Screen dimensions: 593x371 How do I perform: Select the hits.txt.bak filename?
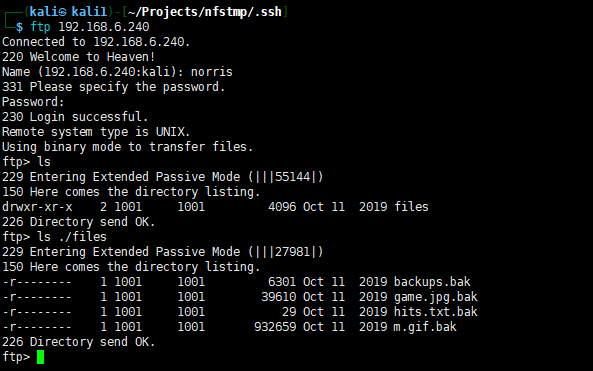[x=435, y=312]
